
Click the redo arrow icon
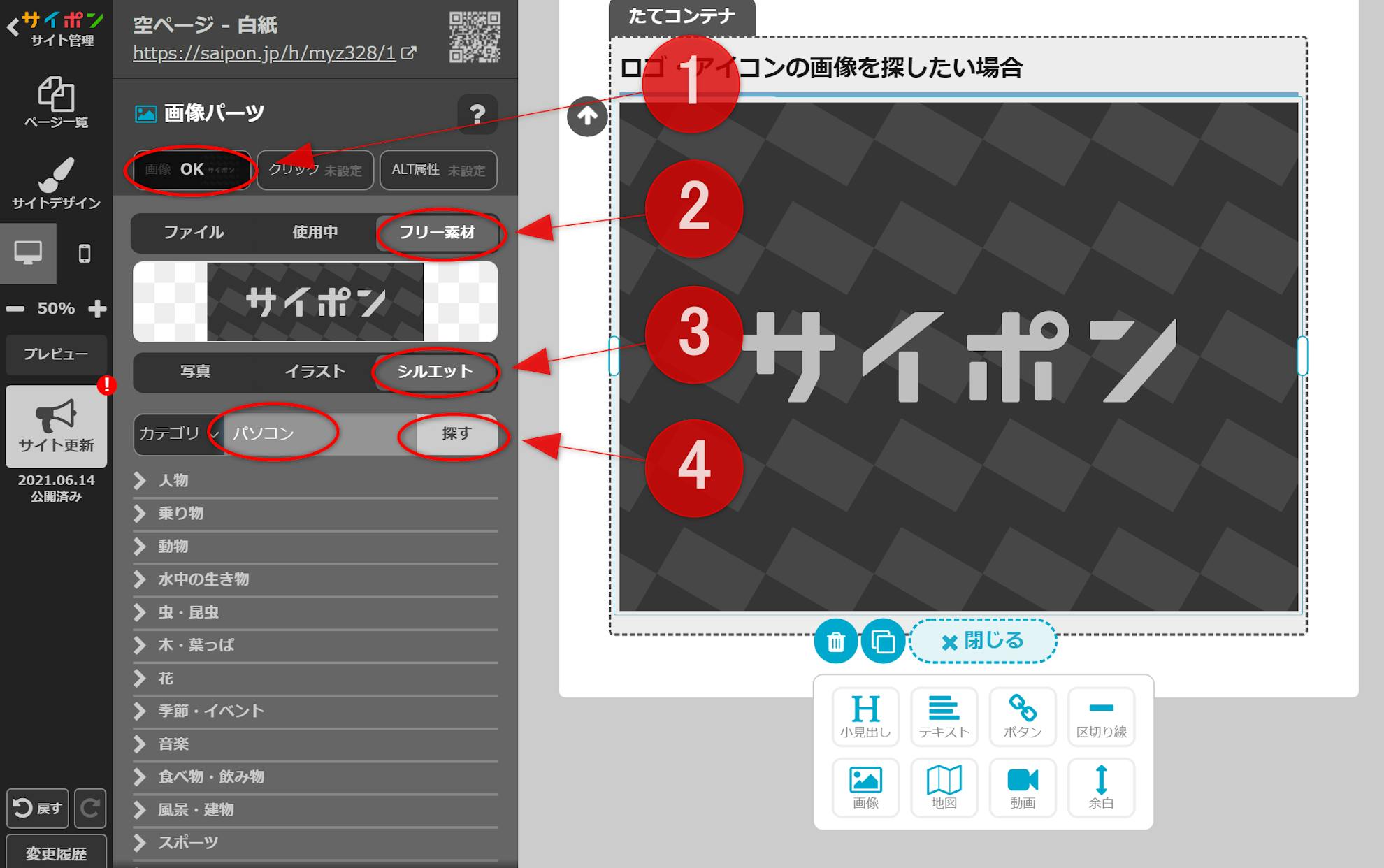point(89,808)
